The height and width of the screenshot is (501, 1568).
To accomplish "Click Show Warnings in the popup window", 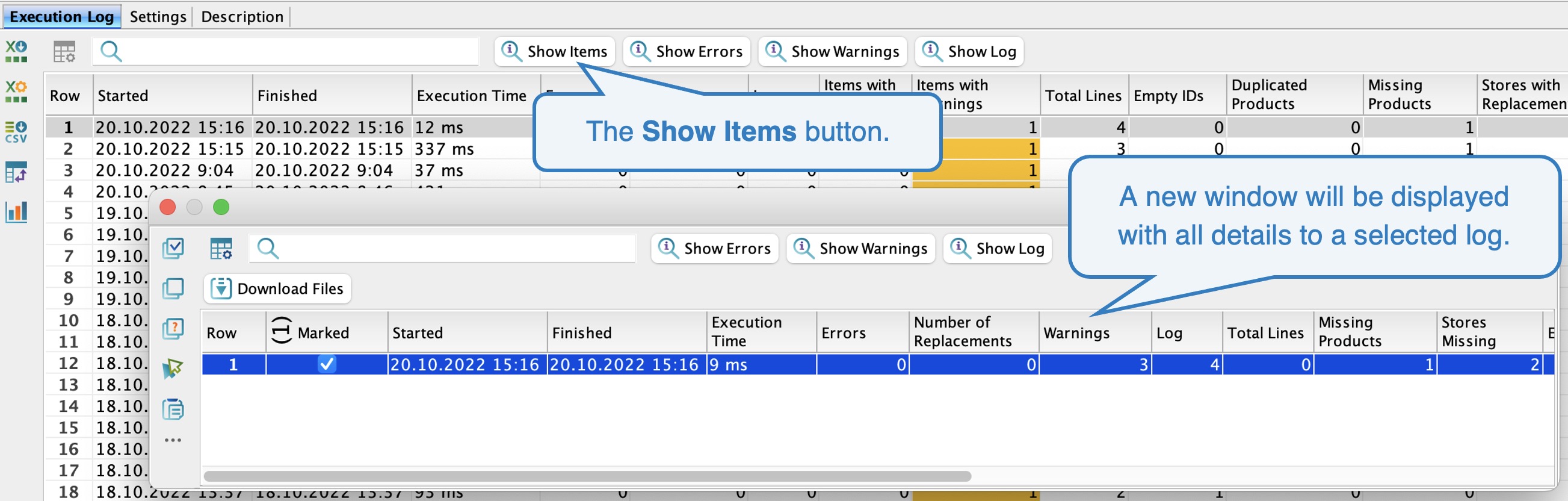I will 860,249.
